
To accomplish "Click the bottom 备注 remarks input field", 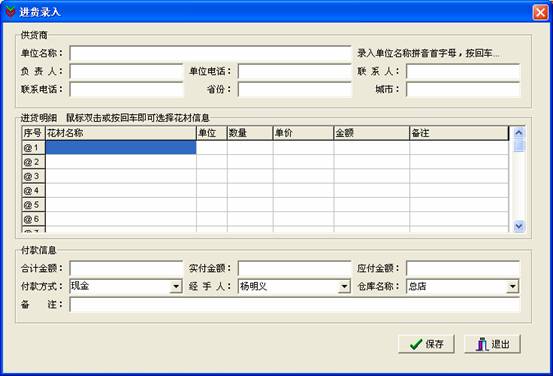I will coord(294,305).
